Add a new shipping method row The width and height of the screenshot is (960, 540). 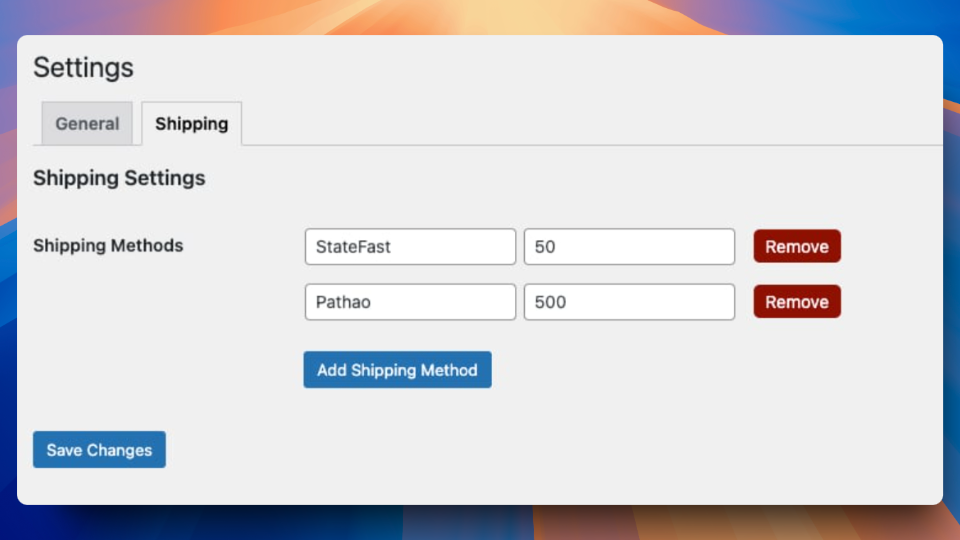click(x=397, y=370)
